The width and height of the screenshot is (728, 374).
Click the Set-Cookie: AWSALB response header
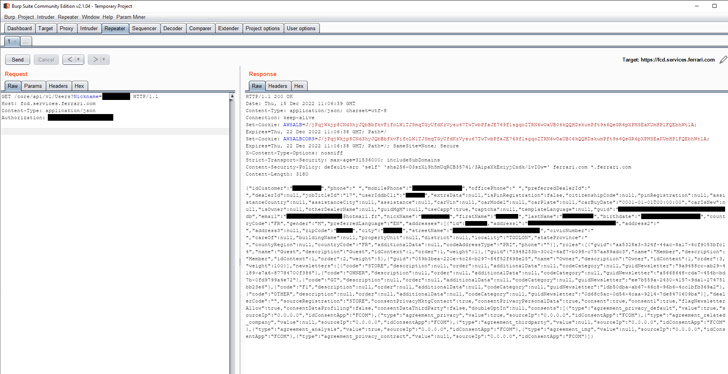point(471,125)
